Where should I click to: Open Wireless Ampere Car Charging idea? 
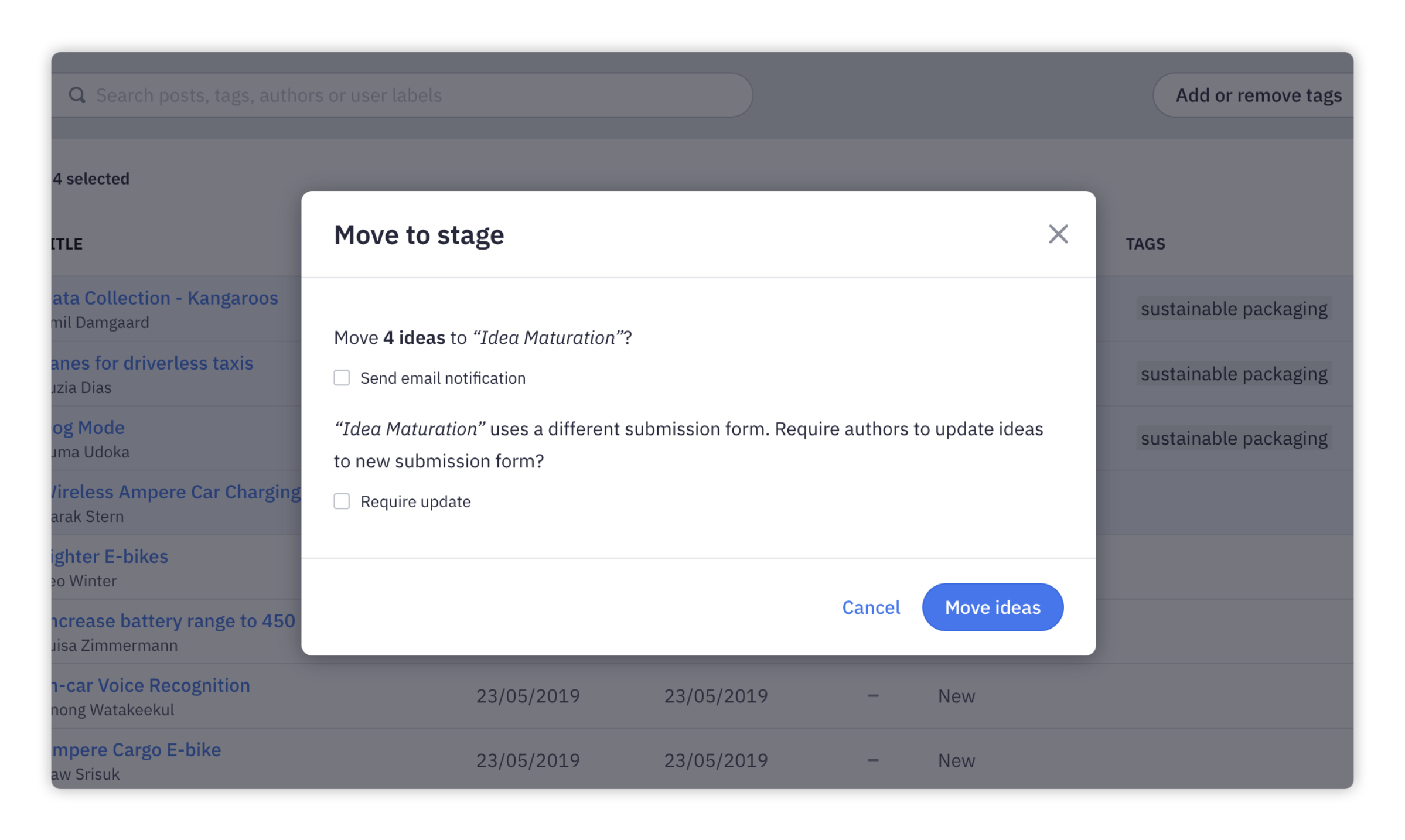(176, 491)
